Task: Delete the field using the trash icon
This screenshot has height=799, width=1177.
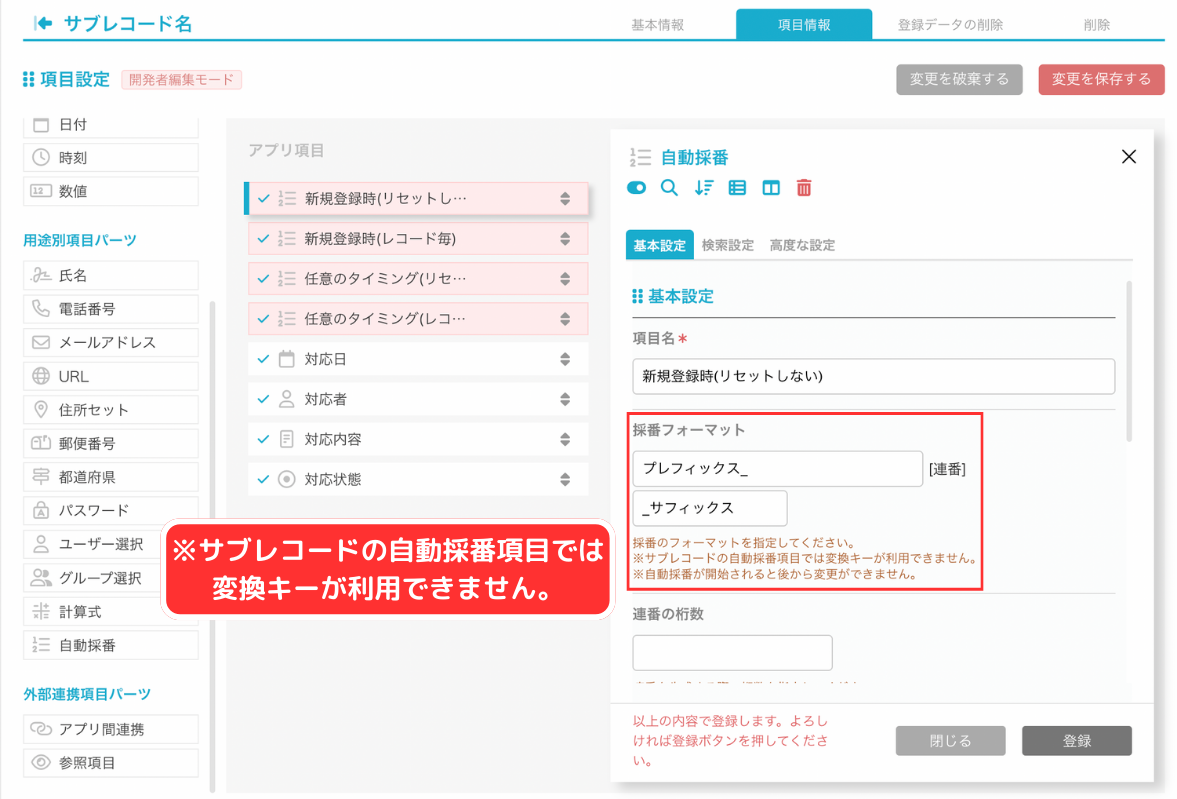Action: (803, 187)
